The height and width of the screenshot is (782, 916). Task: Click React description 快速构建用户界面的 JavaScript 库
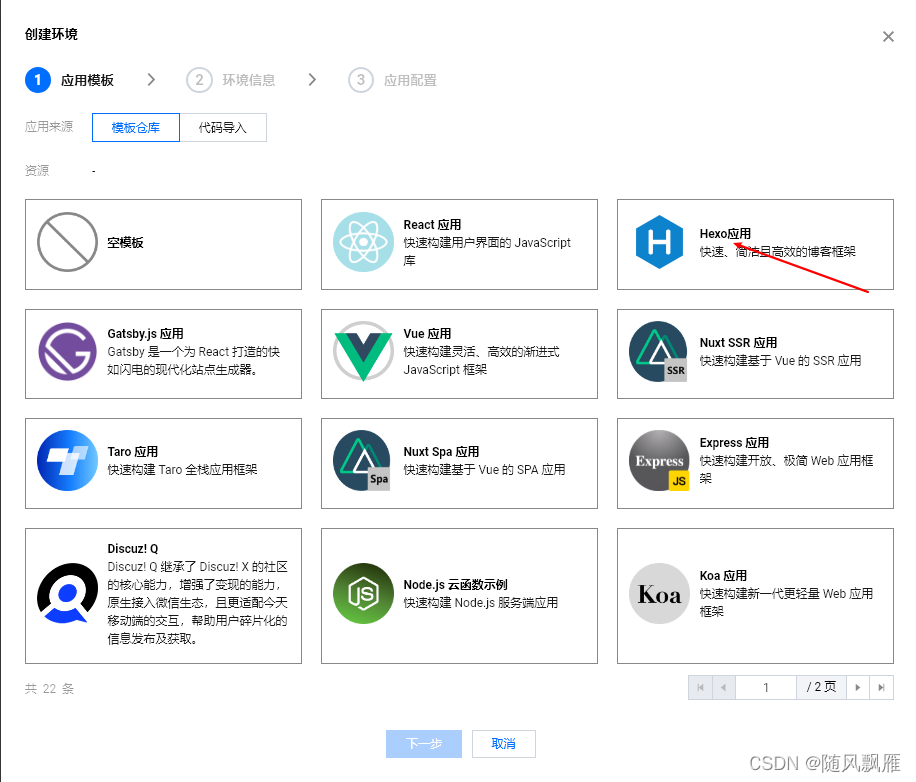pos(487,251)
